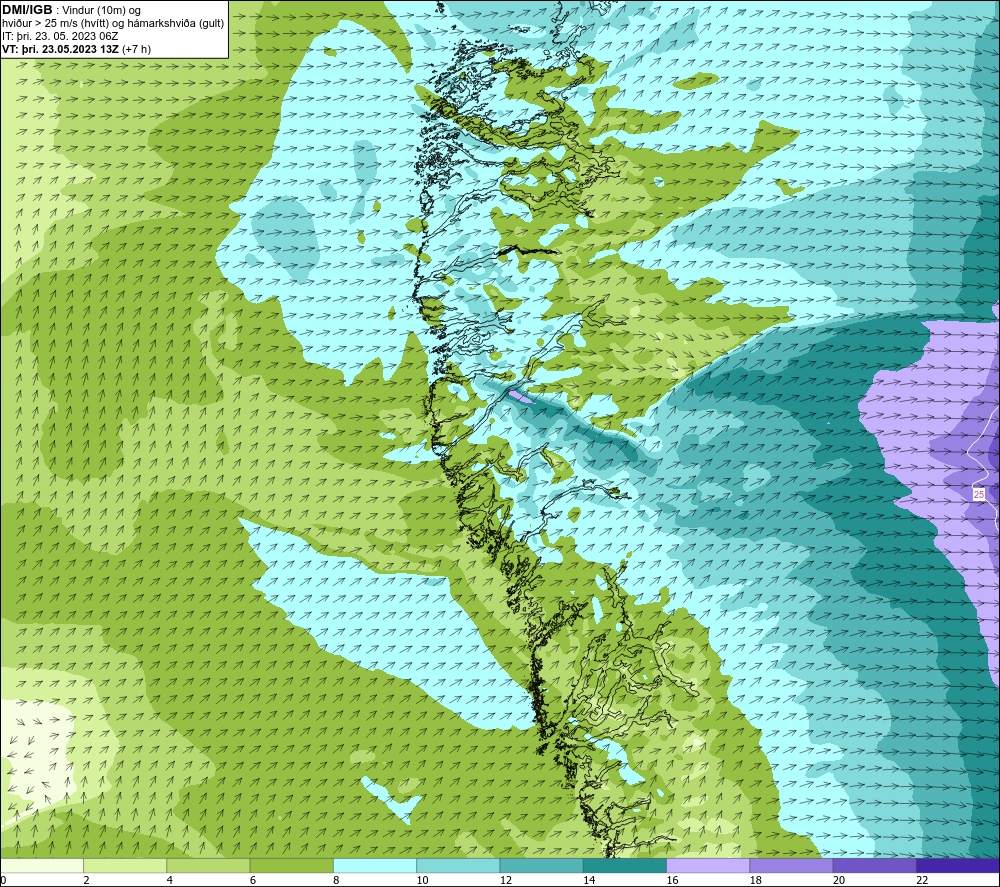Click the legend value '10'

422,880
